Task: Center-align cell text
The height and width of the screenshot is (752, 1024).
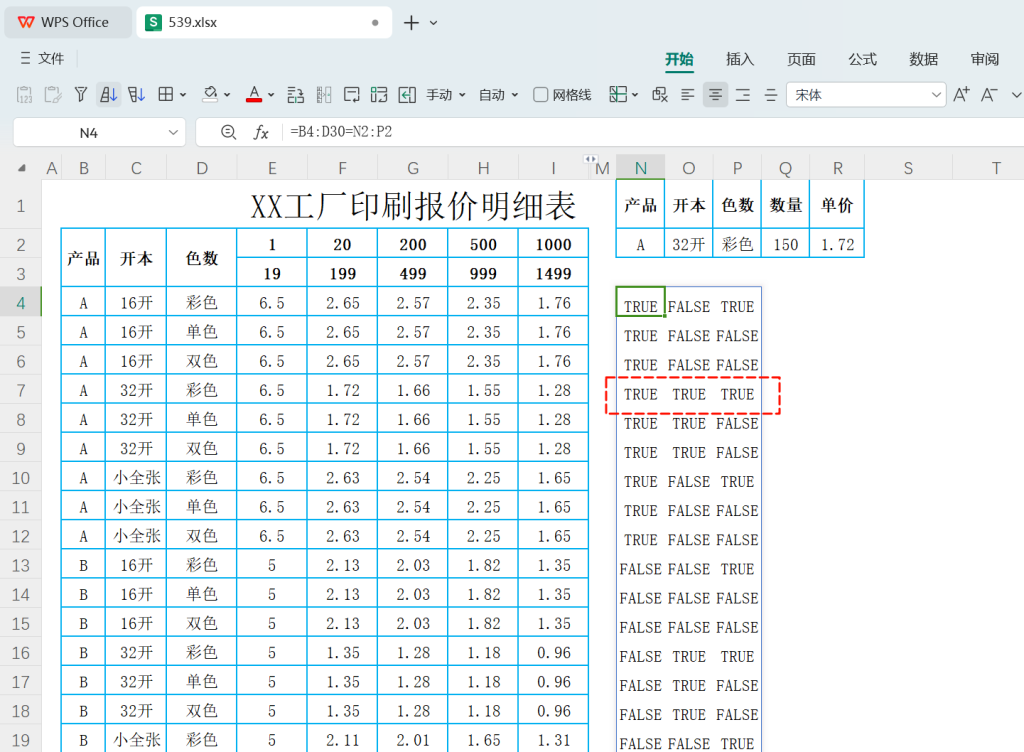Action: 715,95
